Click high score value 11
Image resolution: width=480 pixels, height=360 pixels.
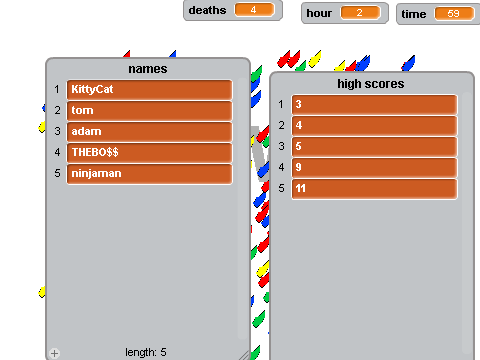[374, 189]
